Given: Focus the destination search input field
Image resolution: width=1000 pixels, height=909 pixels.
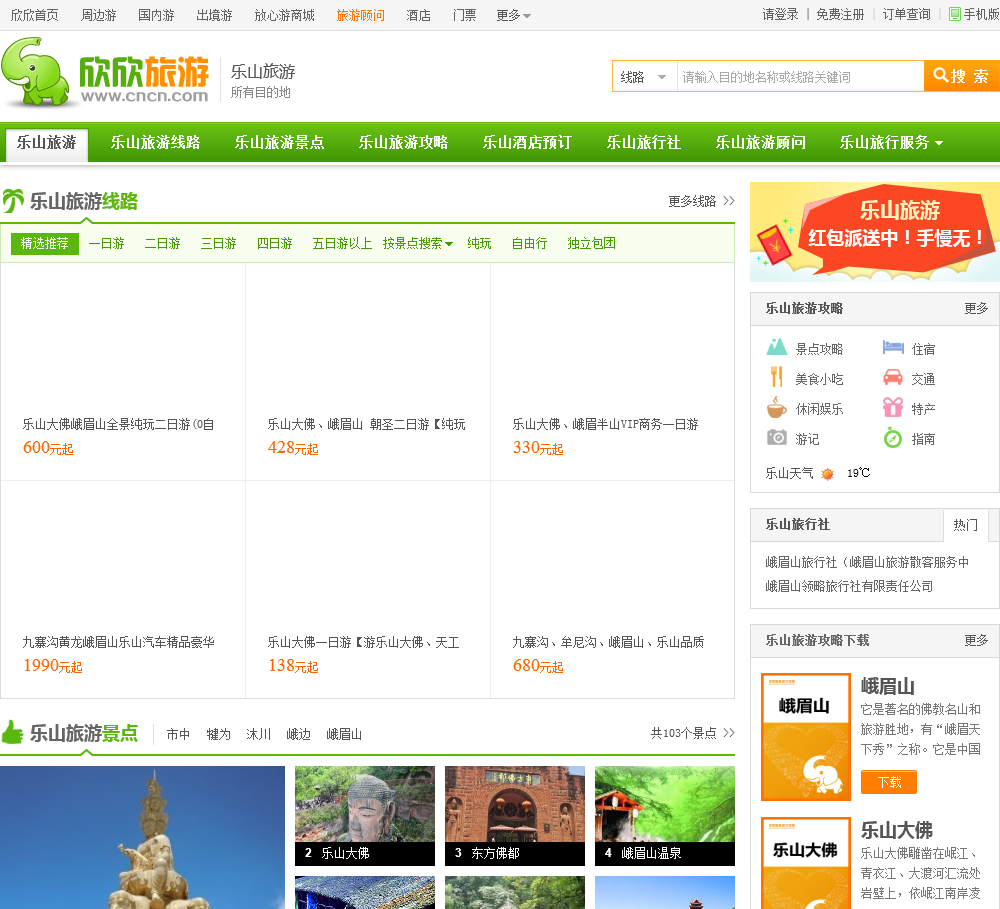Looking at the screenshot, I should point(800,77).
